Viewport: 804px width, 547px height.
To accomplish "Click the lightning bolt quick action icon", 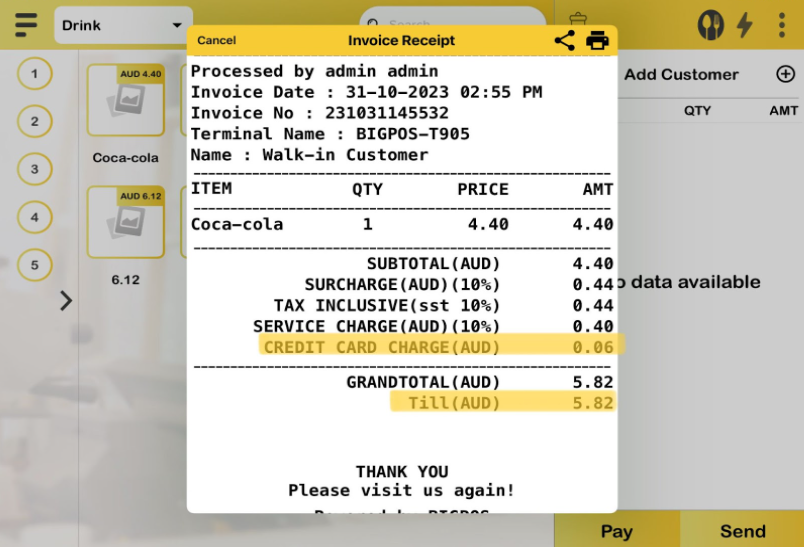I will tap(745, 25).
